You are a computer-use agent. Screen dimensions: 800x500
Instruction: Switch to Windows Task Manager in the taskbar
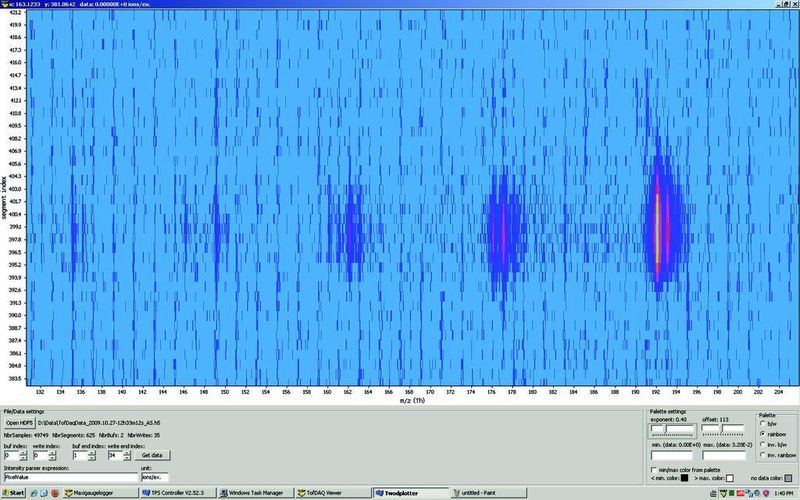[256, 493]
